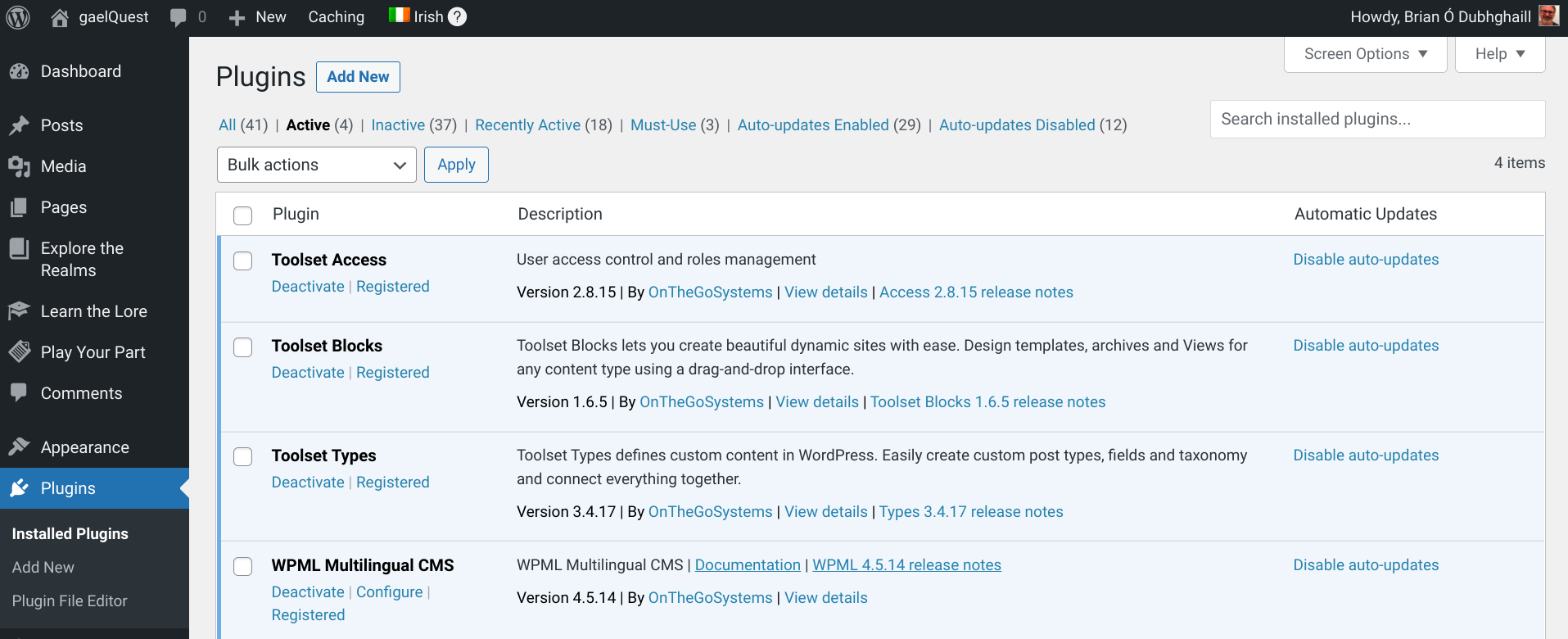
Task: Click the gaelQuest home icon
Action: click(x=60, y=17)
